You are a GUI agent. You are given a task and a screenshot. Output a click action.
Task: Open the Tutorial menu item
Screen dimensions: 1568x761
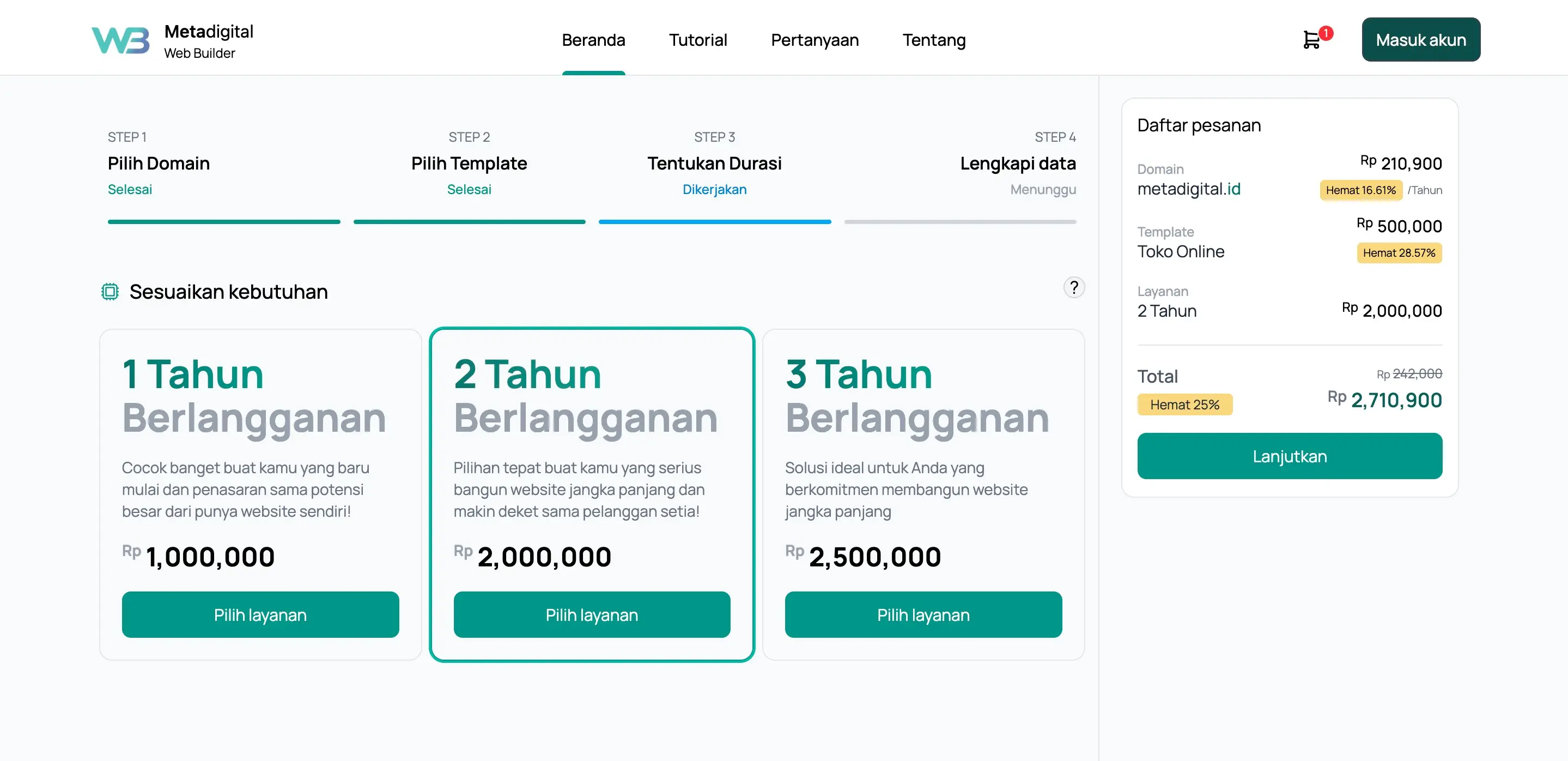[x=697, y=40]
